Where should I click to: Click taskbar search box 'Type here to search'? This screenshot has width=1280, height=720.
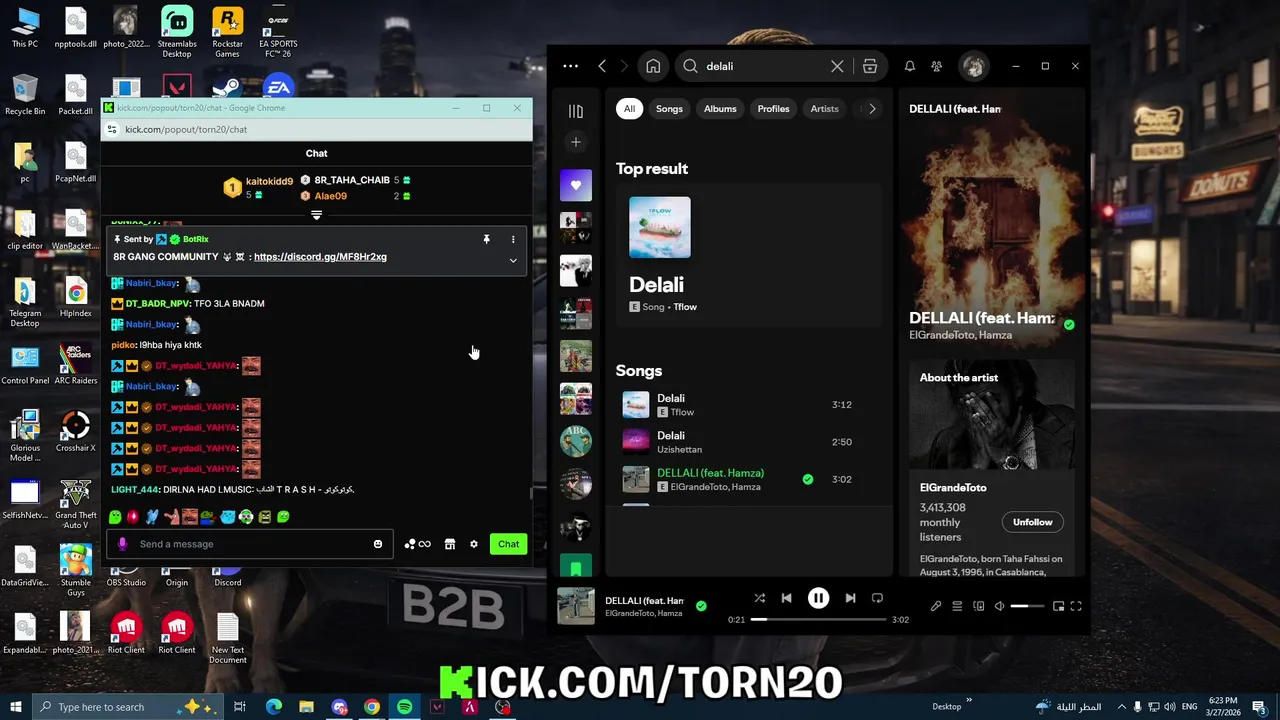point(130,707)
